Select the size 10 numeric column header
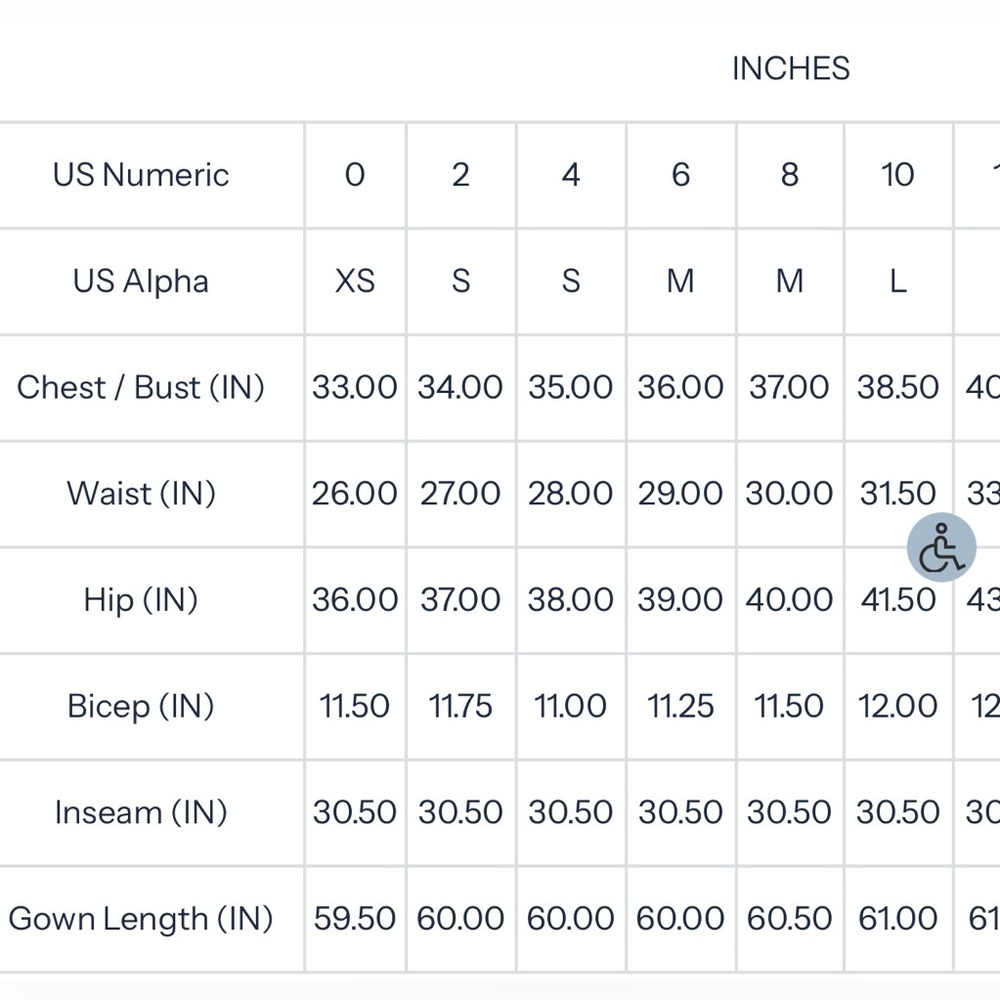Image resolution: width=1000 pixels, height=1000 pixels. pyautogui.click(x=898, y=175)
